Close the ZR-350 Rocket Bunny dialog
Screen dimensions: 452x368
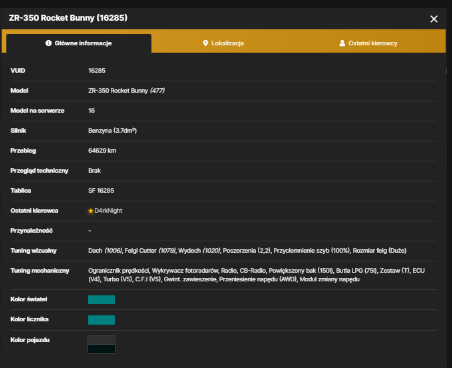point(434,19)
